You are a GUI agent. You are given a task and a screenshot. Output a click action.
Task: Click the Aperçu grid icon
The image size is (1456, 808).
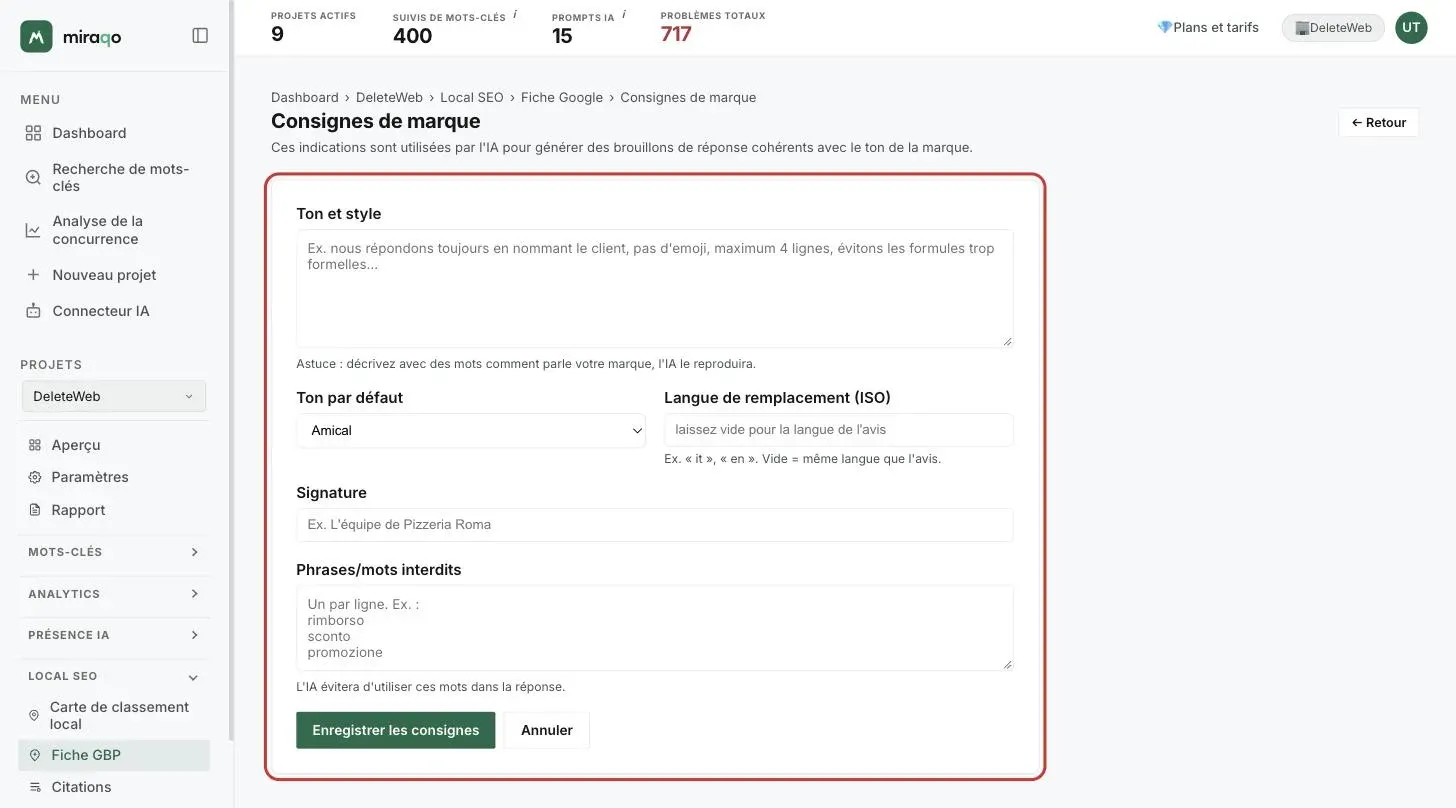[x=35, y=445]
